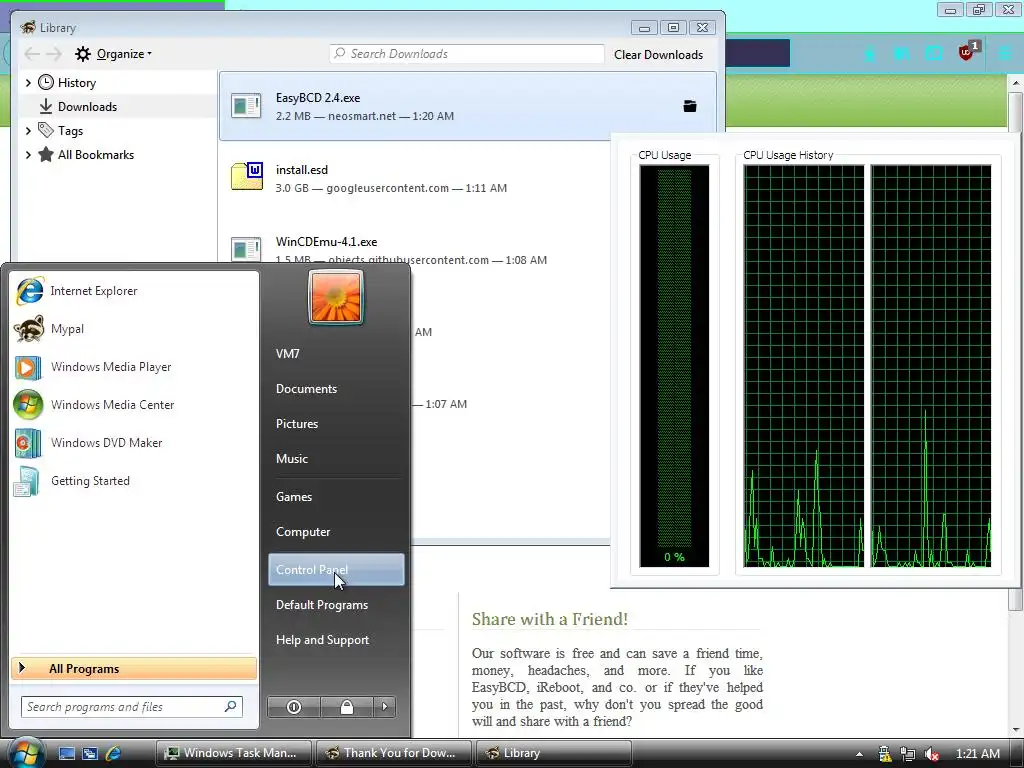
Task: Click the Library forward arrow
Action: click(54, 54)
